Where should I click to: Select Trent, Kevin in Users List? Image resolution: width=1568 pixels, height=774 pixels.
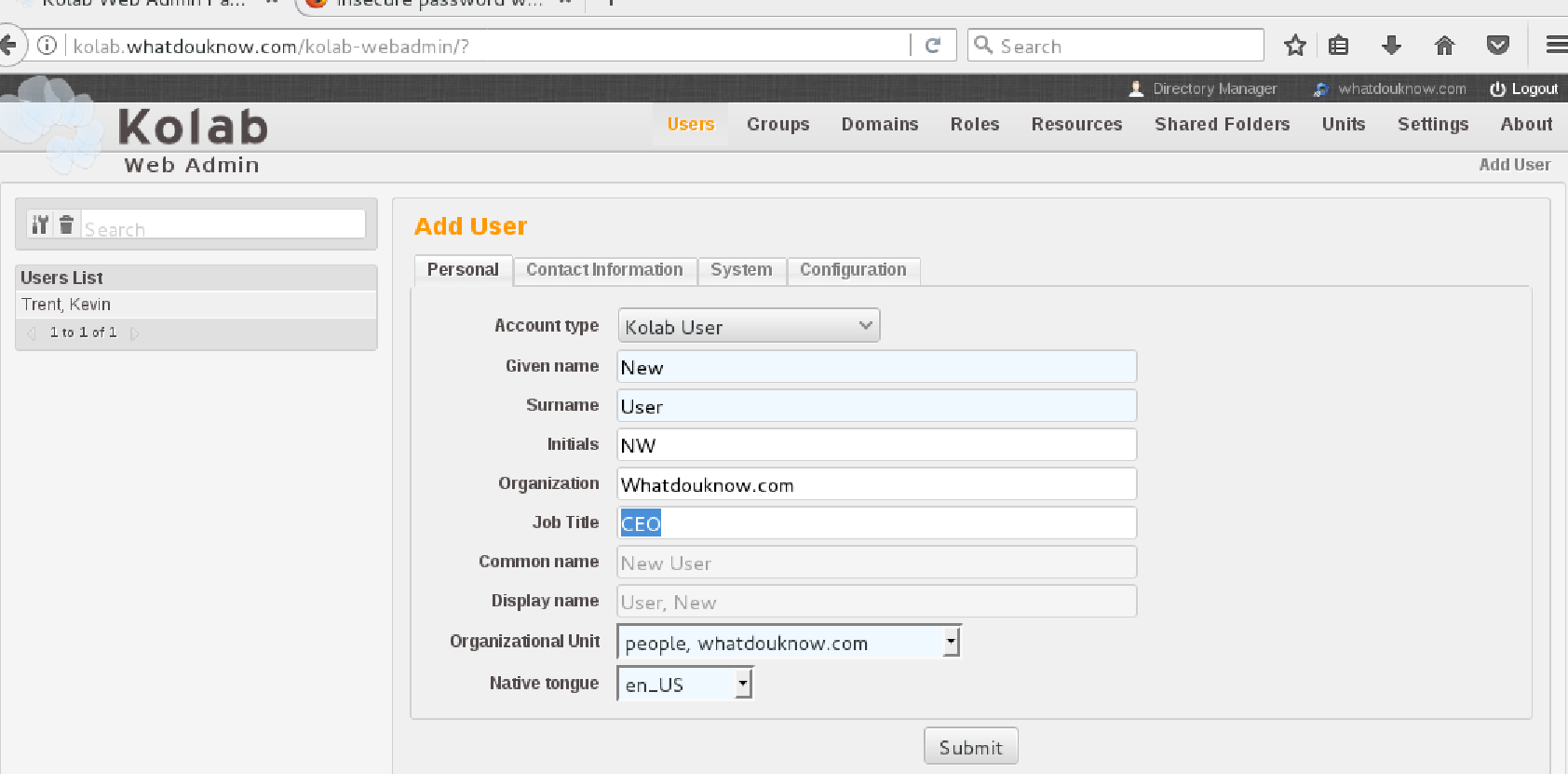click(x=66, y=305)
